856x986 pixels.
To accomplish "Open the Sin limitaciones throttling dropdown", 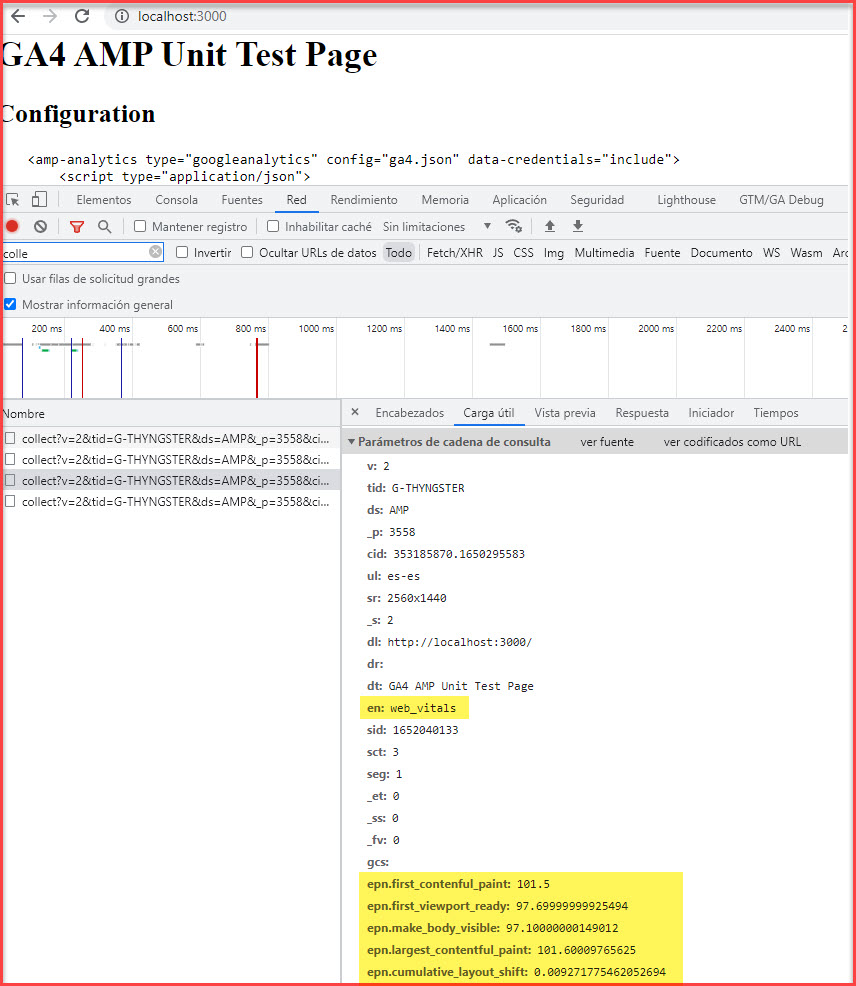I will point(437,227).
